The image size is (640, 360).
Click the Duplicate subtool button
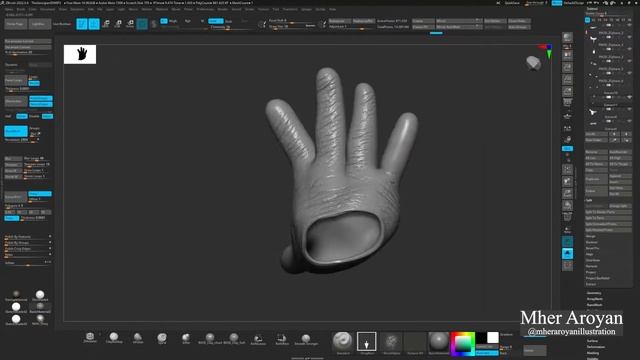pyautogui.click(x=596, y=179)
